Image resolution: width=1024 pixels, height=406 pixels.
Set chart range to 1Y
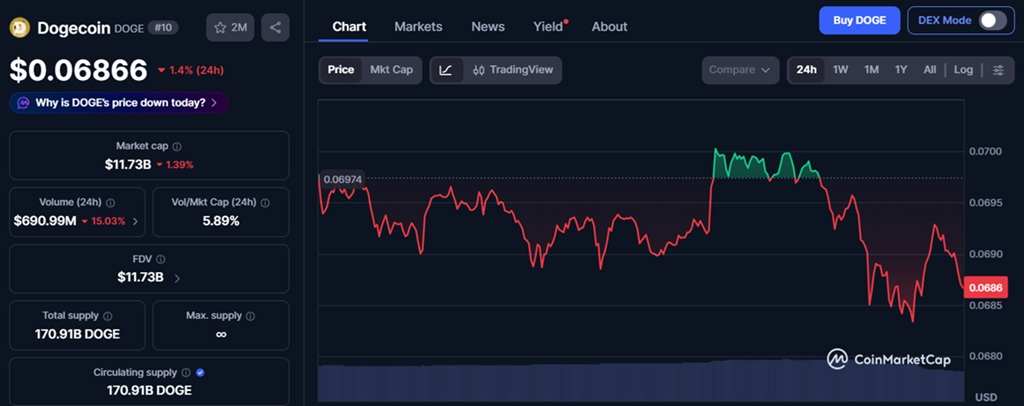[x=901, y=70]
